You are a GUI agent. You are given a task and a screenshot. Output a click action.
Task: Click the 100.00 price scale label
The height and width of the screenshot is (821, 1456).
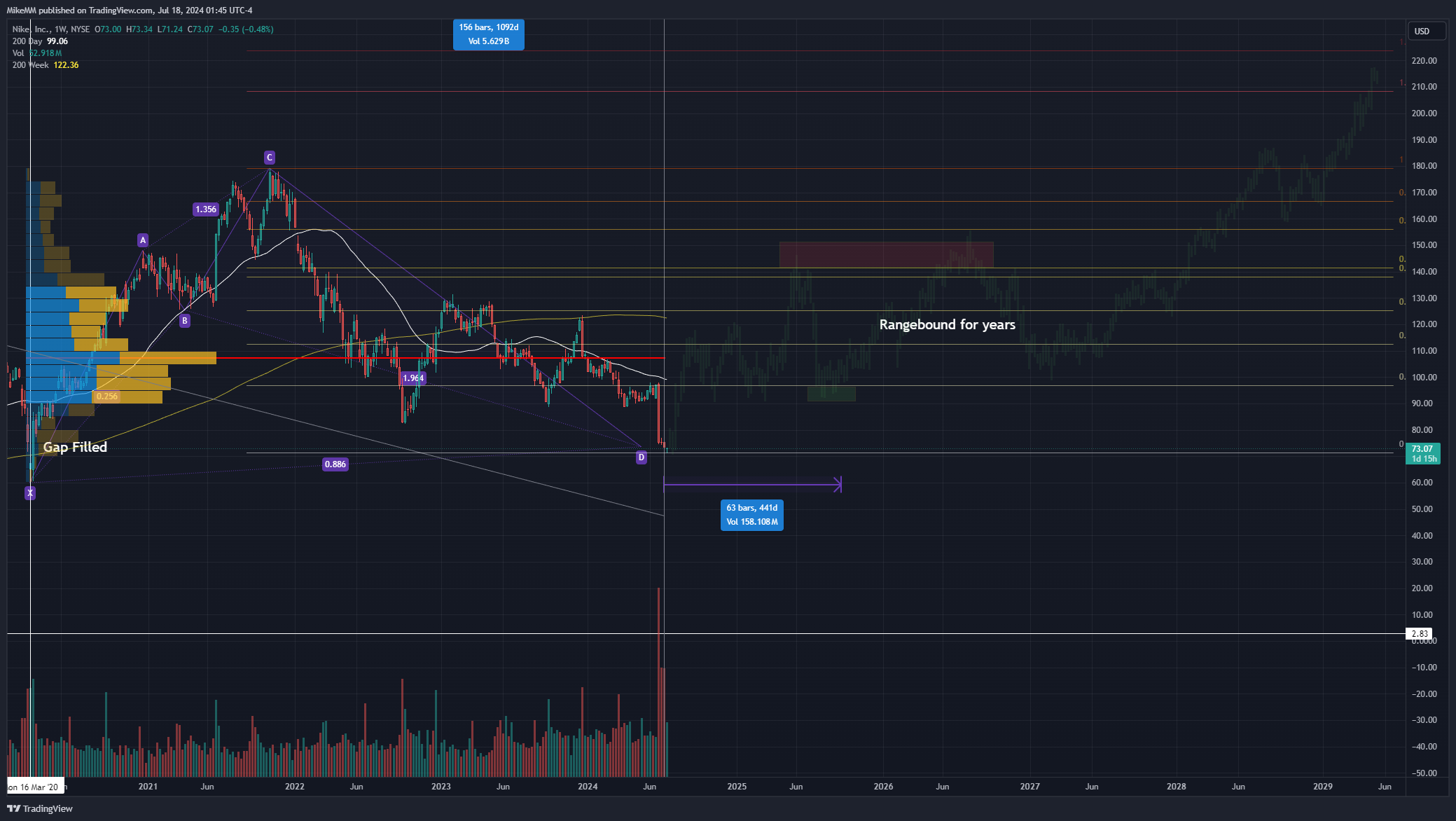[1424, 378]
